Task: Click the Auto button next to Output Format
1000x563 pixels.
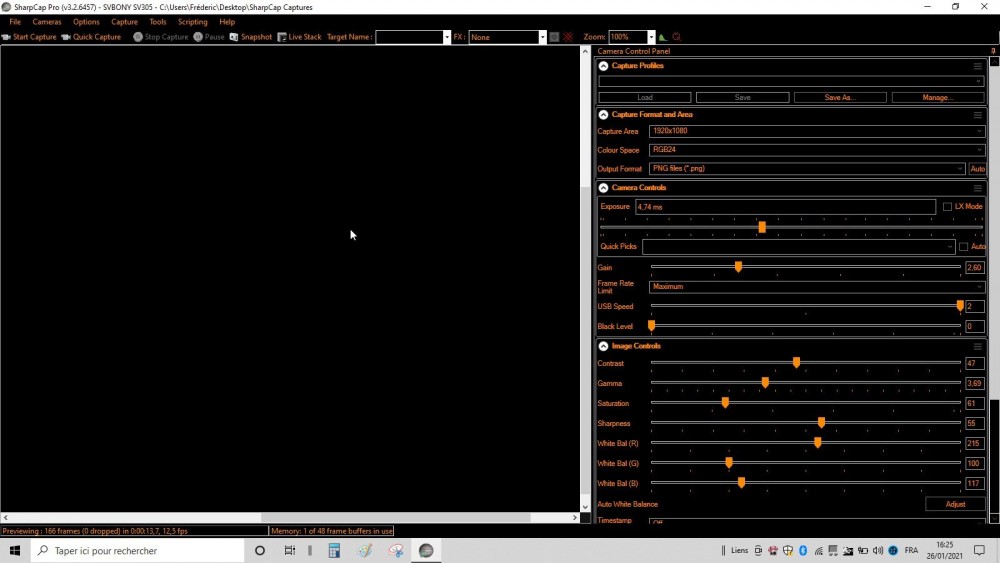Action: click(977, 169)
